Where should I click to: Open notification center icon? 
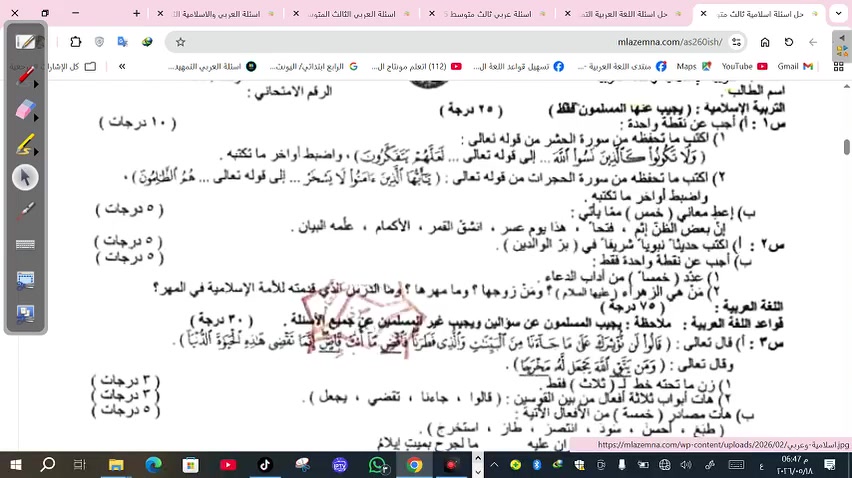[830, 464]
